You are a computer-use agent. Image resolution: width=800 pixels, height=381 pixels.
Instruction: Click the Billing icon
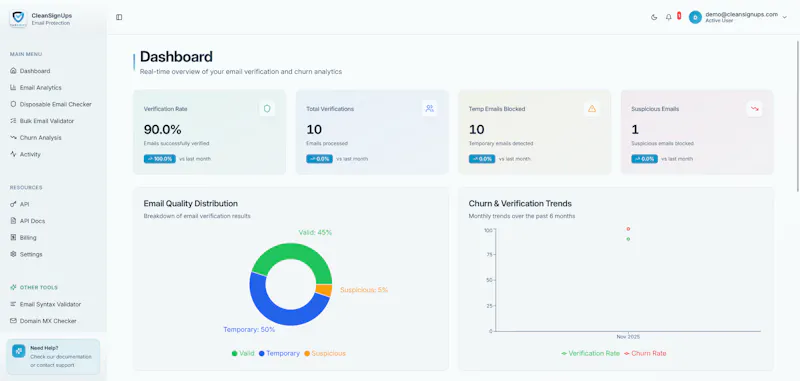(13, 238)
